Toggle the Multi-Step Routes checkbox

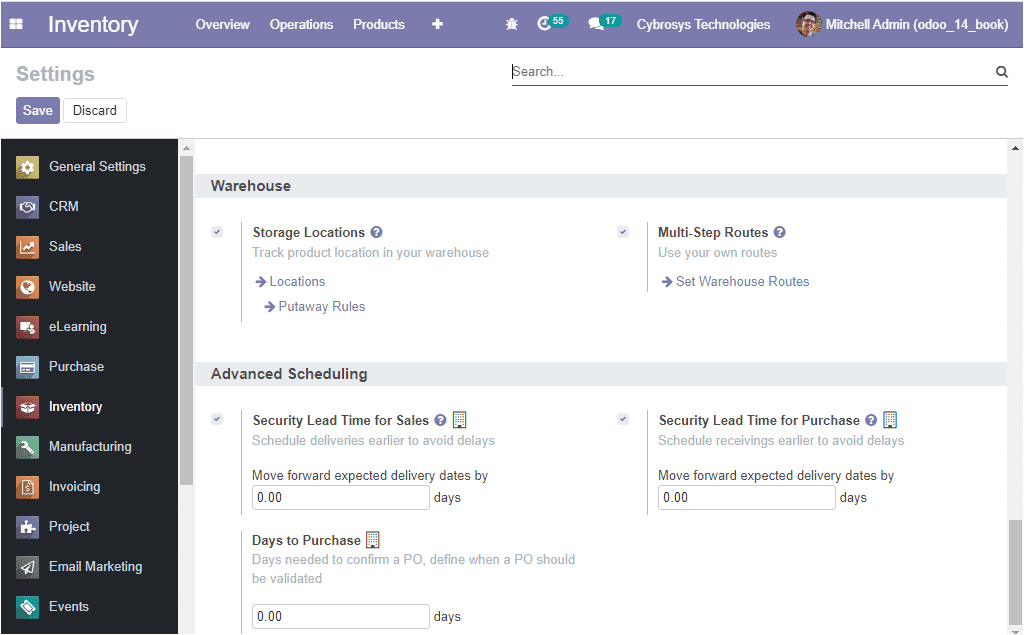click(x=623, y=232)
